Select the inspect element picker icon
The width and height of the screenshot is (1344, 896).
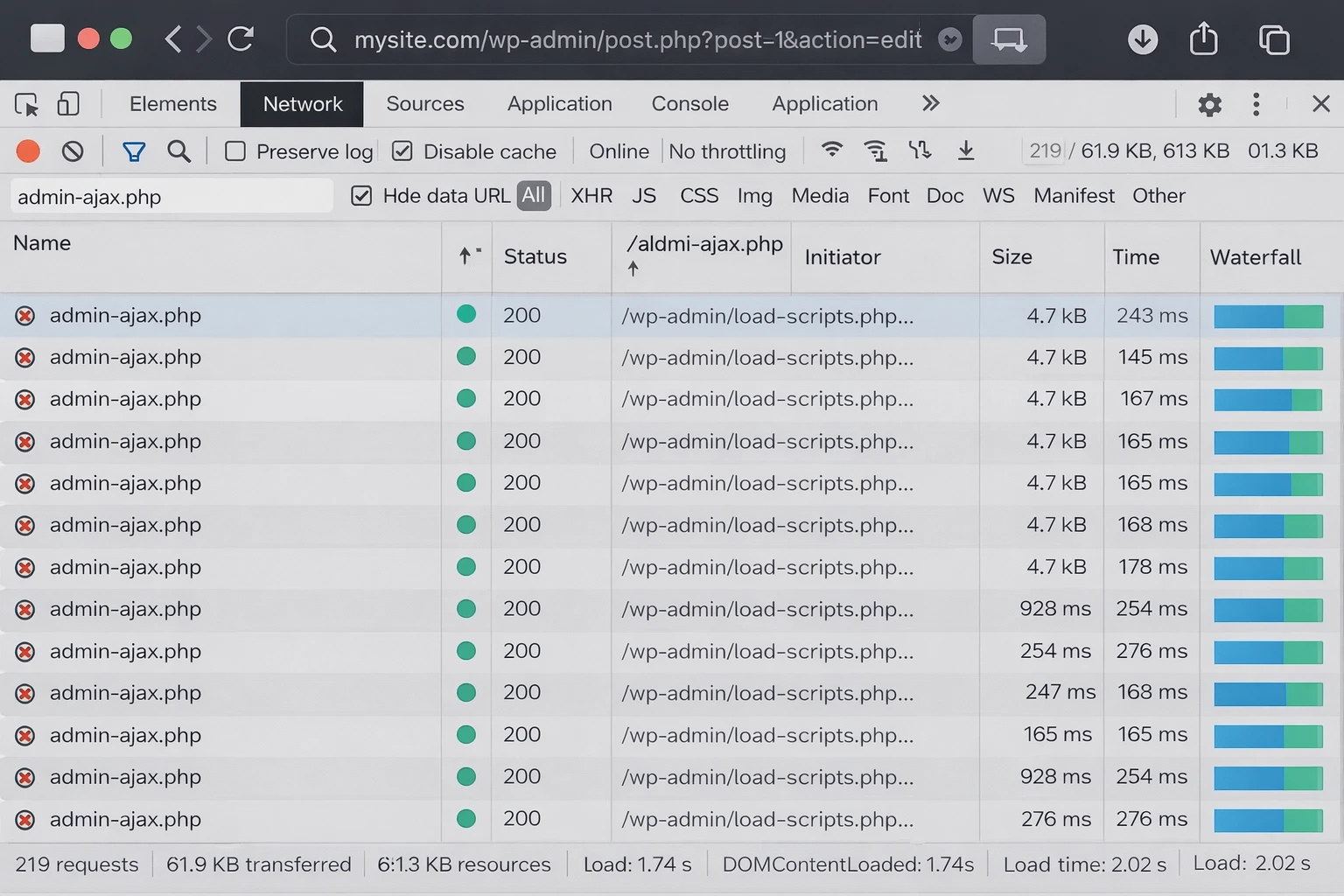26,104
